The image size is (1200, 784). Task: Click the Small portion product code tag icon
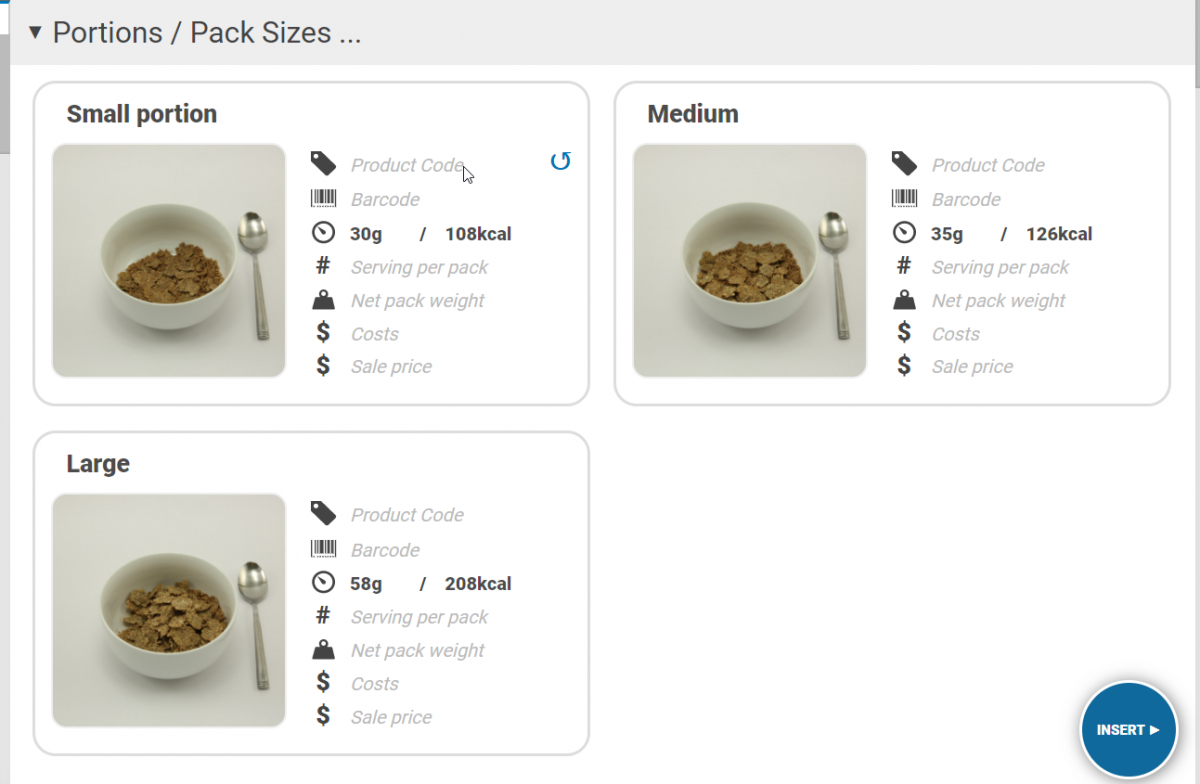click(323, 163)
